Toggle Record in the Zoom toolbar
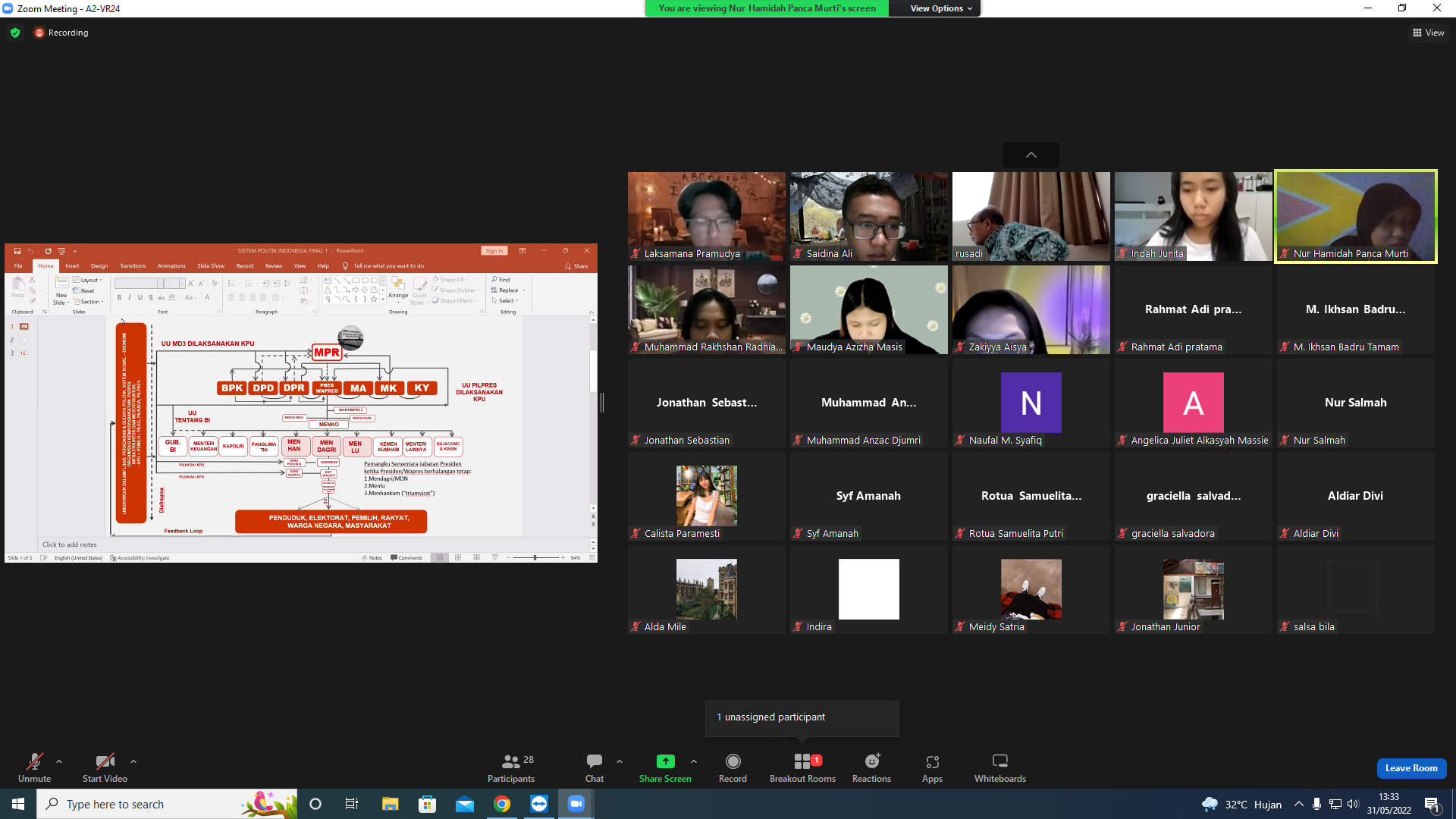 pyautogui.click(x=733, y=767)
